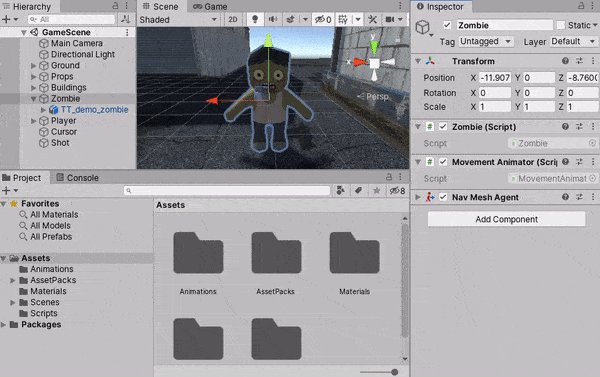This screenshot has height=377, width=600.
Task: Open the scene camera settings icon
Action: coord(390,19)
